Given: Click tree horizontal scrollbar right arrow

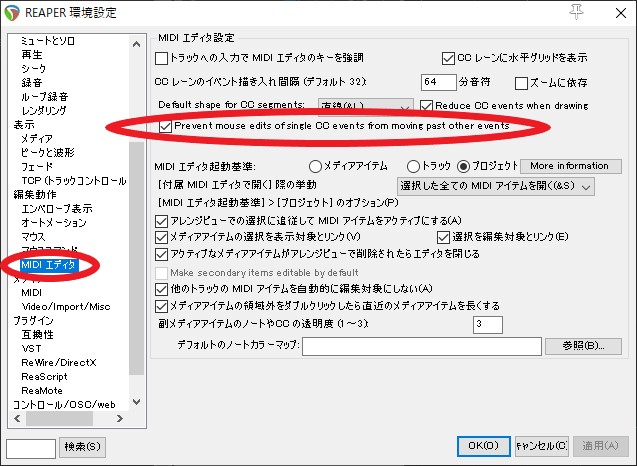Looking at the screenshot, I should pyautogui.click(x=119, y=418).
